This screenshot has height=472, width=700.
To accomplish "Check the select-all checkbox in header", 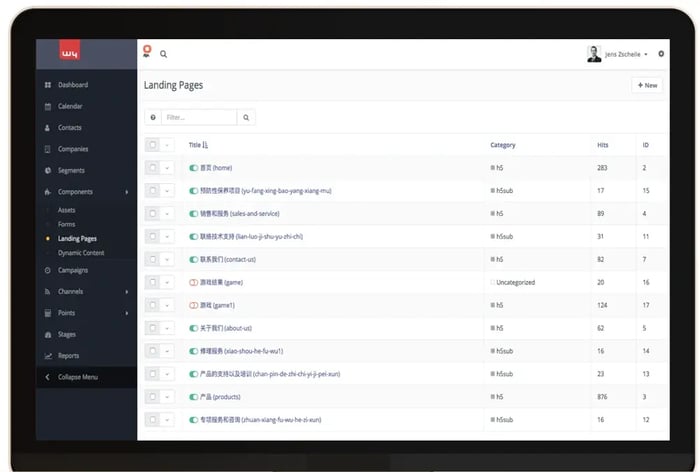I will coord(152,145).
